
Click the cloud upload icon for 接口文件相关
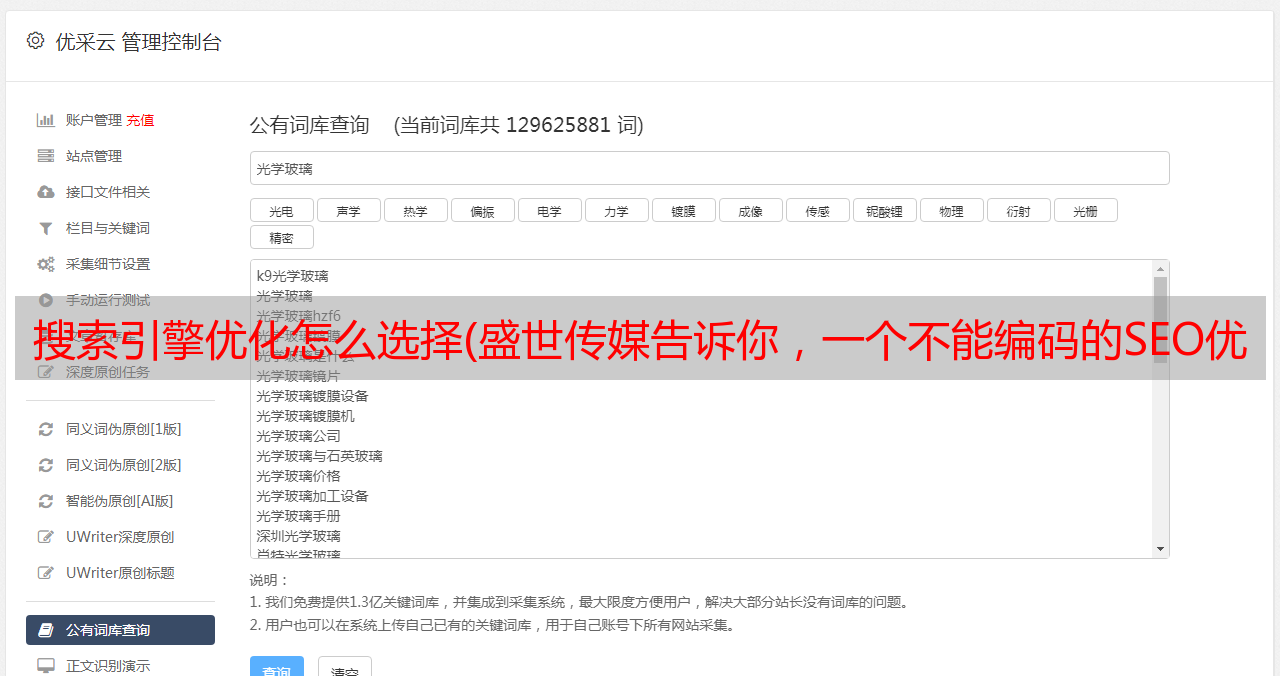tap(46, 192)
